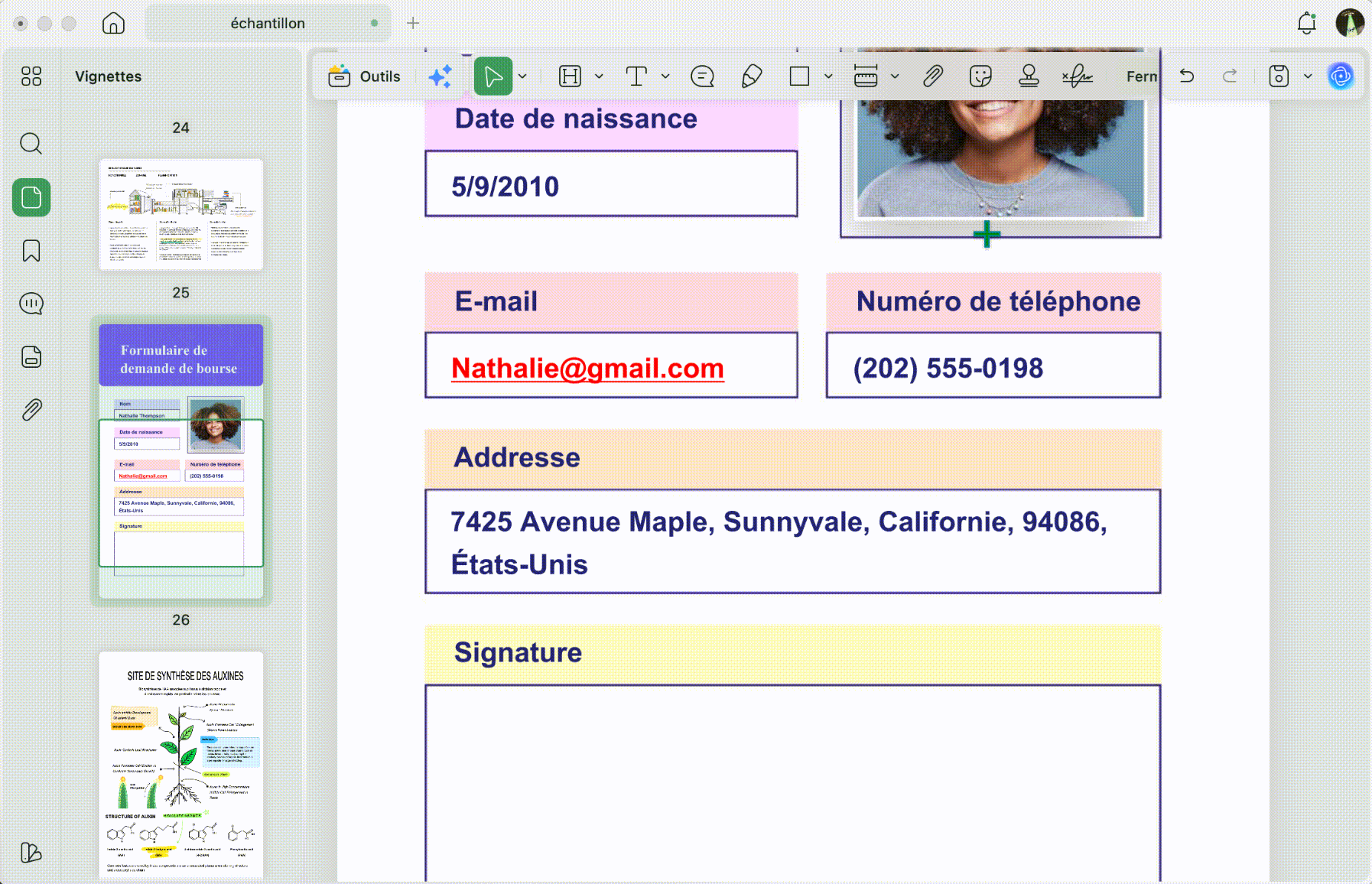Attach a file with paperclip tool

(x=932, y=76)
